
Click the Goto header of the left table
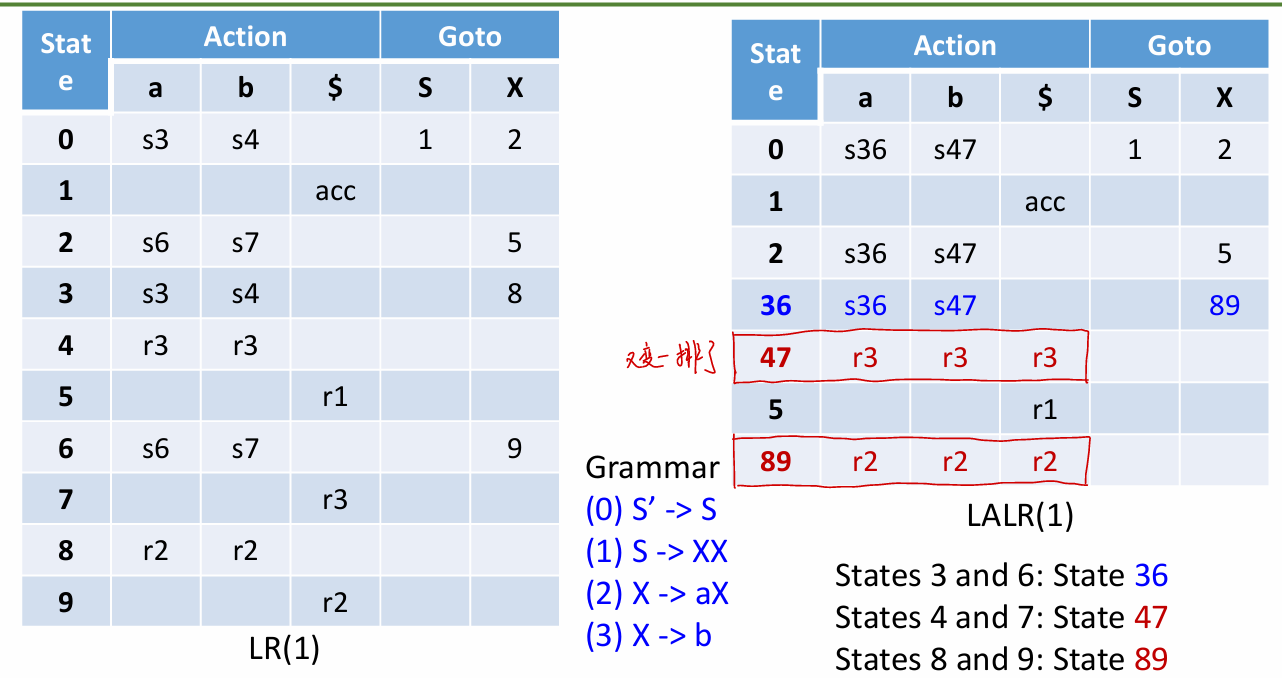[x=469, y=37]
